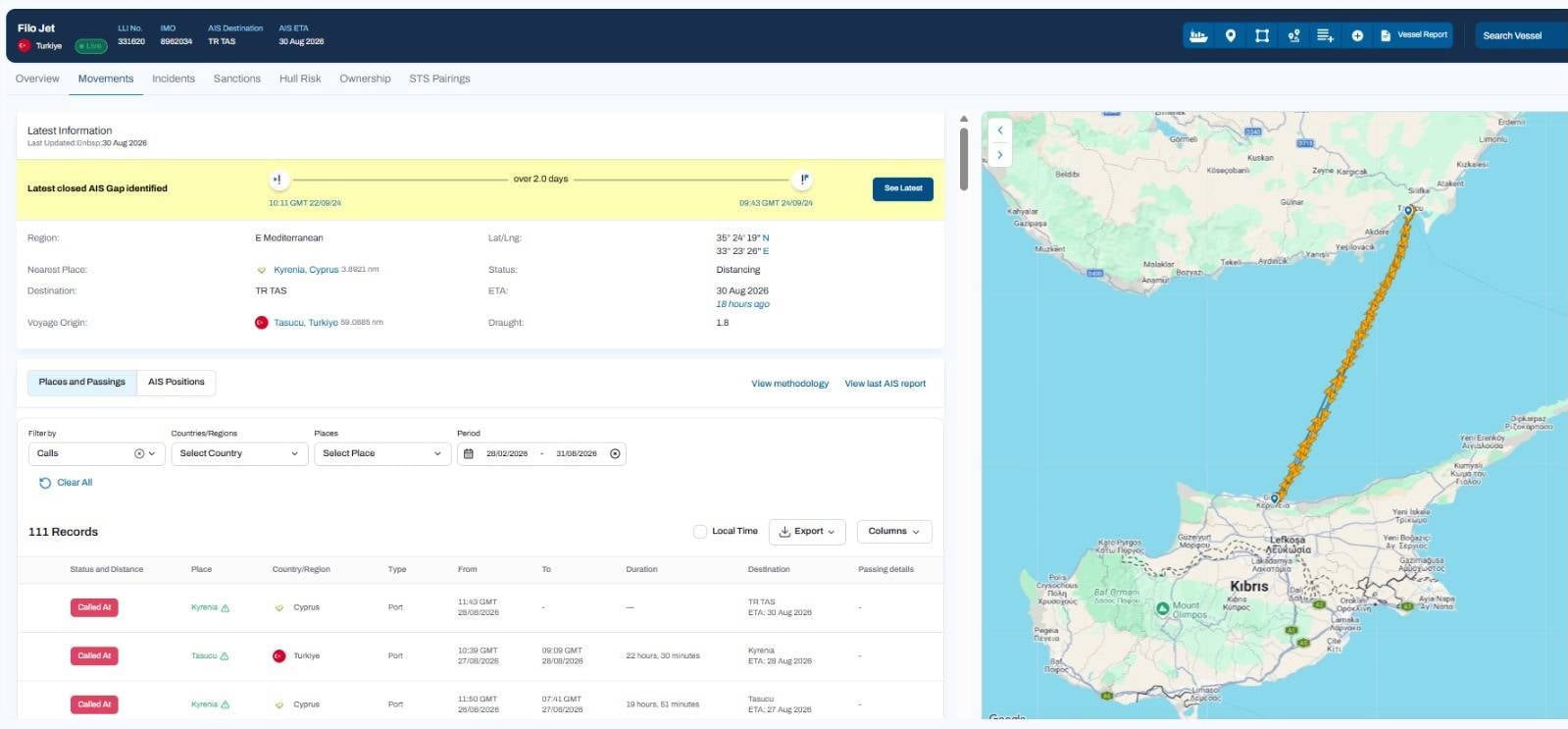The image size is (1568, 729).
Task: Open the Ownership tab
Action: (365, 78)
